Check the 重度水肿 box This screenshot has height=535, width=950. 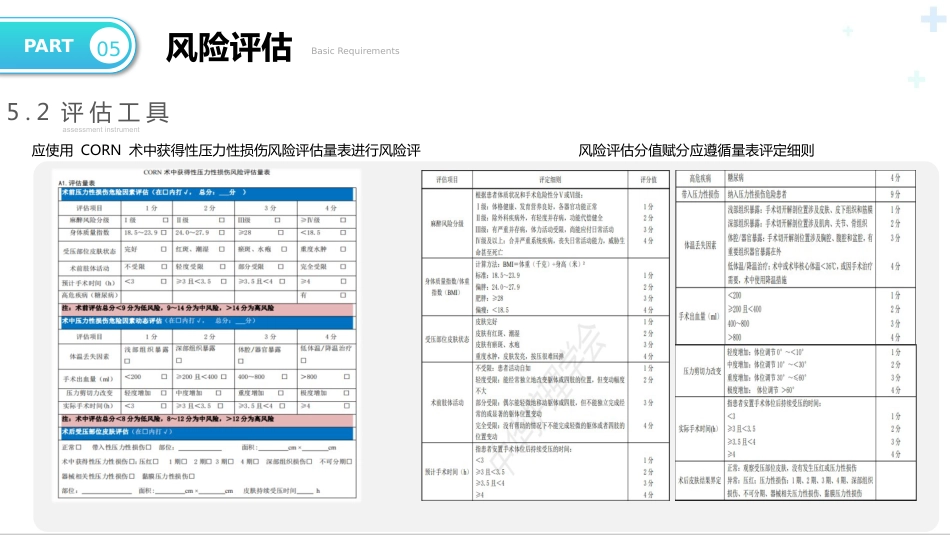tap(343, 249)
